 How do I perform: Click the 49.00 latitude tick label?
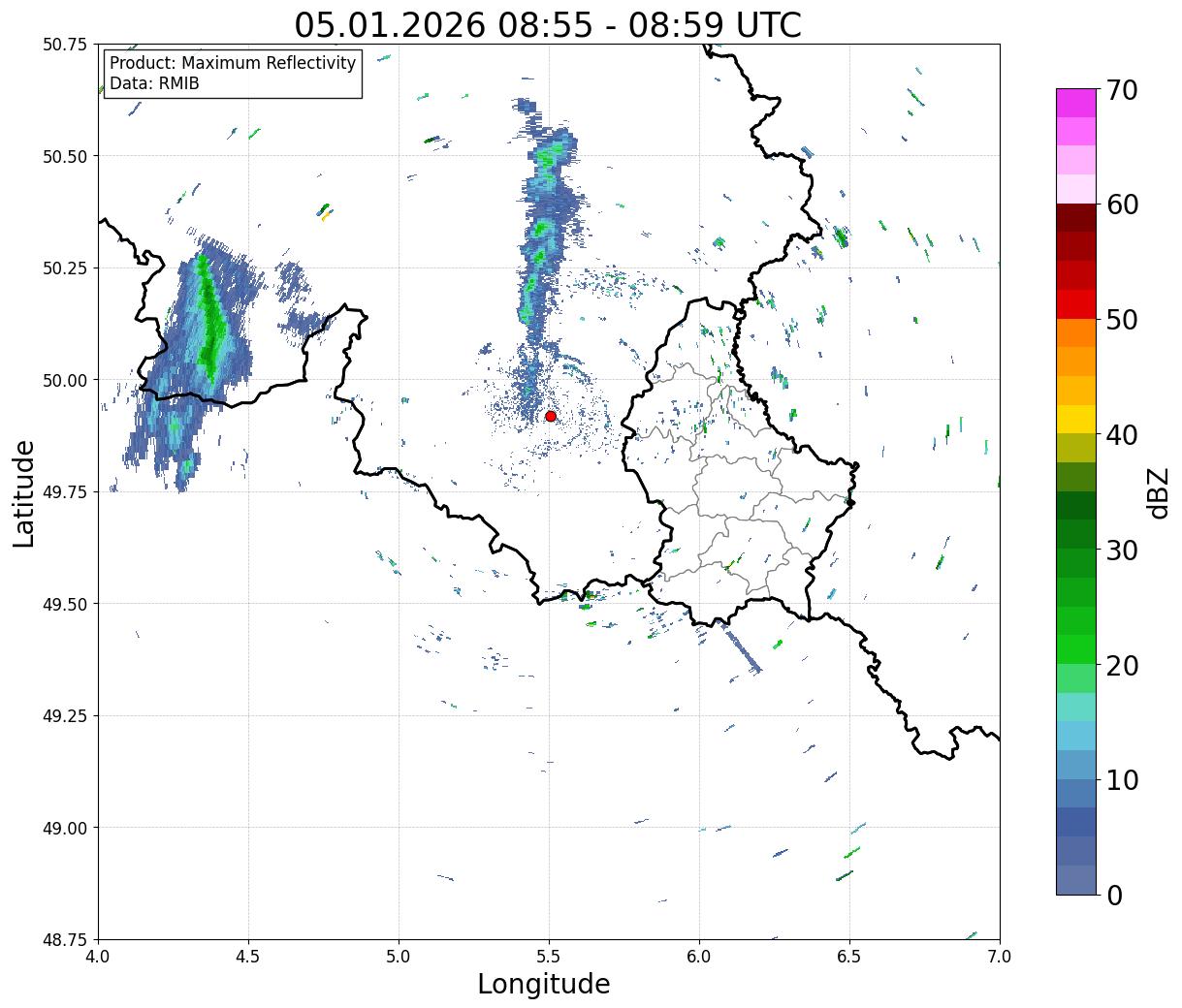tap(65, 828)
